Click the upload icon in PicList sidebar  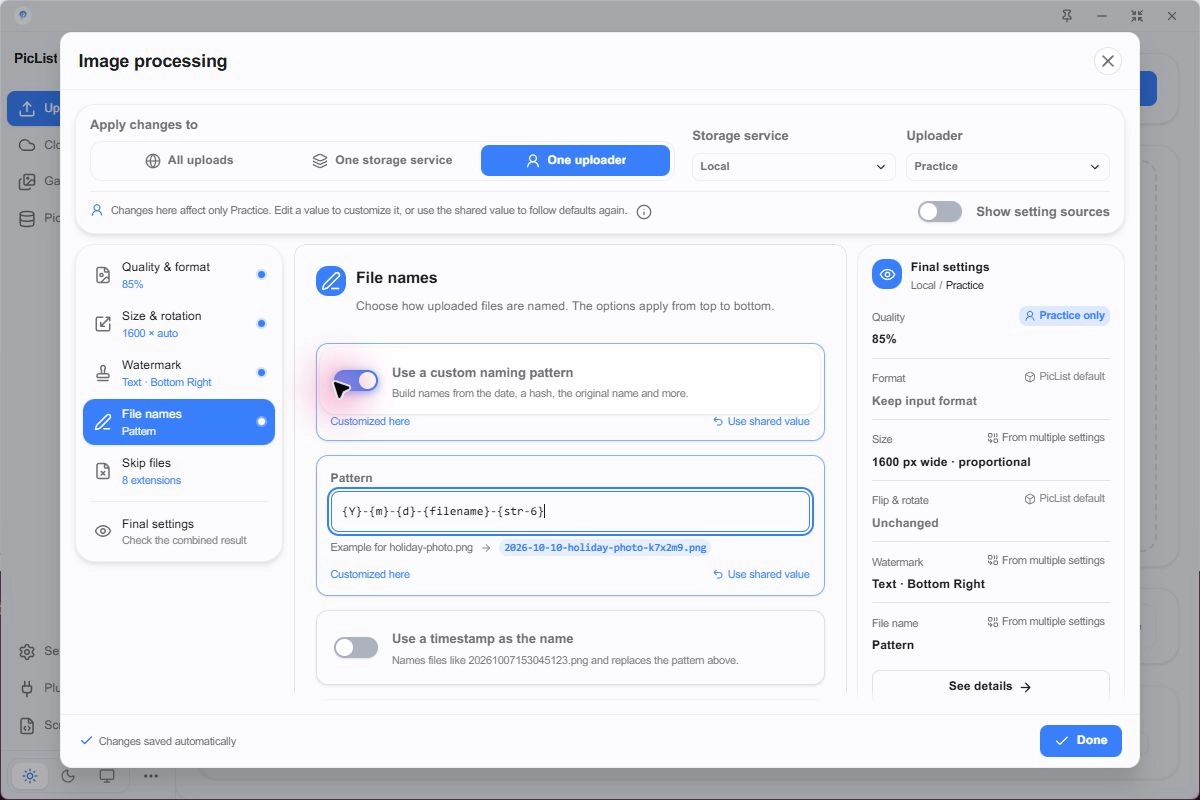27,108
